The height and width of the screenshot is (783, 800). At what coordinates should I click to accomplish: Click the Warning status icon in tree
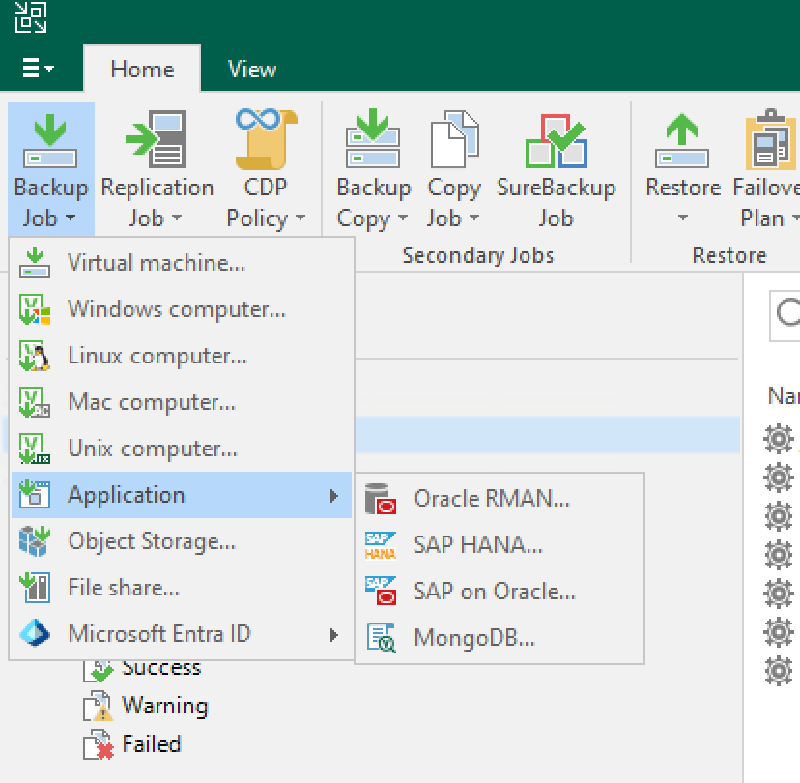coord(98,706)
